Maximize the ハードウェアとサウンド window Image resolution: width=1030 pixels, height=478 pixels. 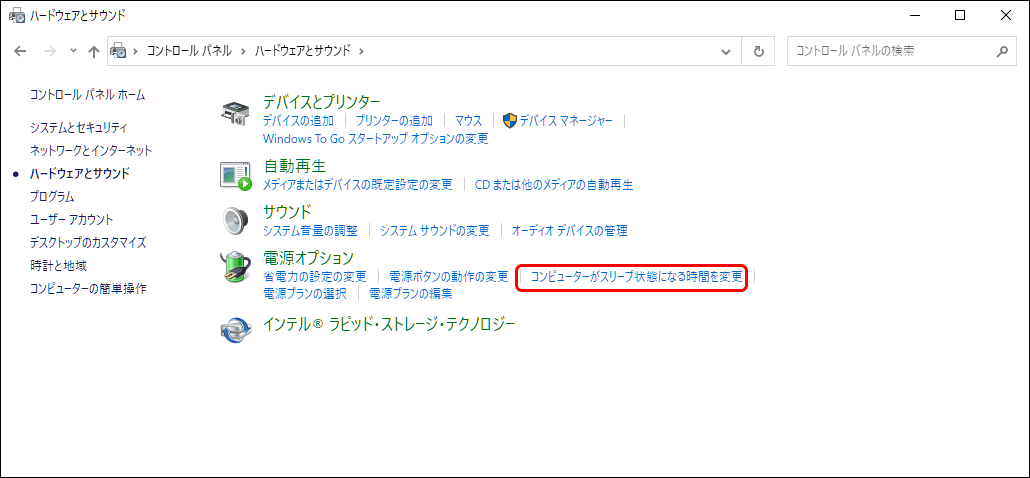(960, 15)
